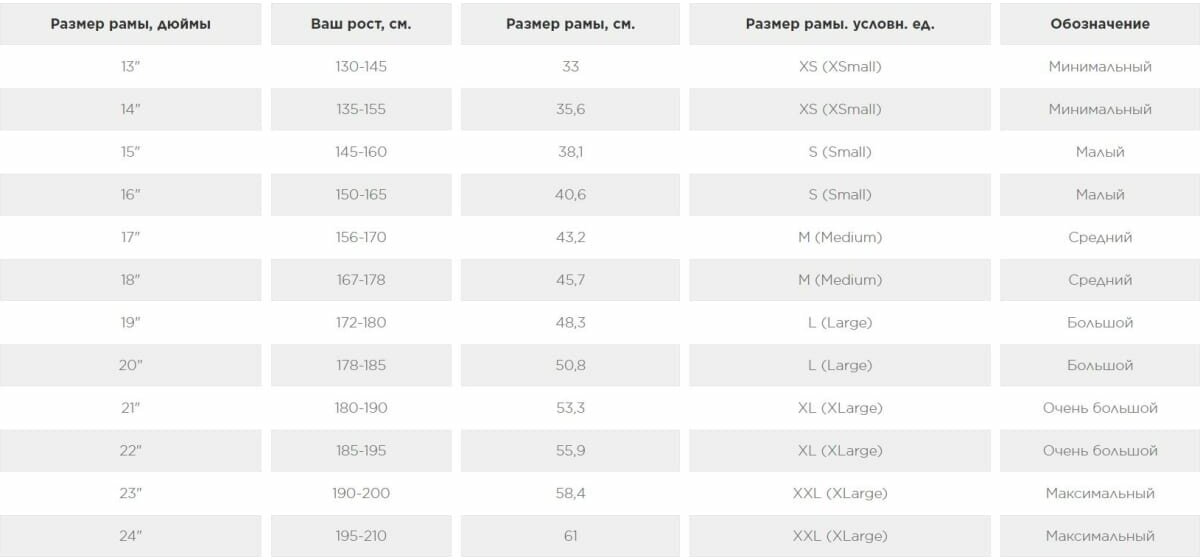Click the "Размер рамы, дюймы" column header
Image resolution: width=1200 pixels, height=560 pixels.
coord(131,24)
